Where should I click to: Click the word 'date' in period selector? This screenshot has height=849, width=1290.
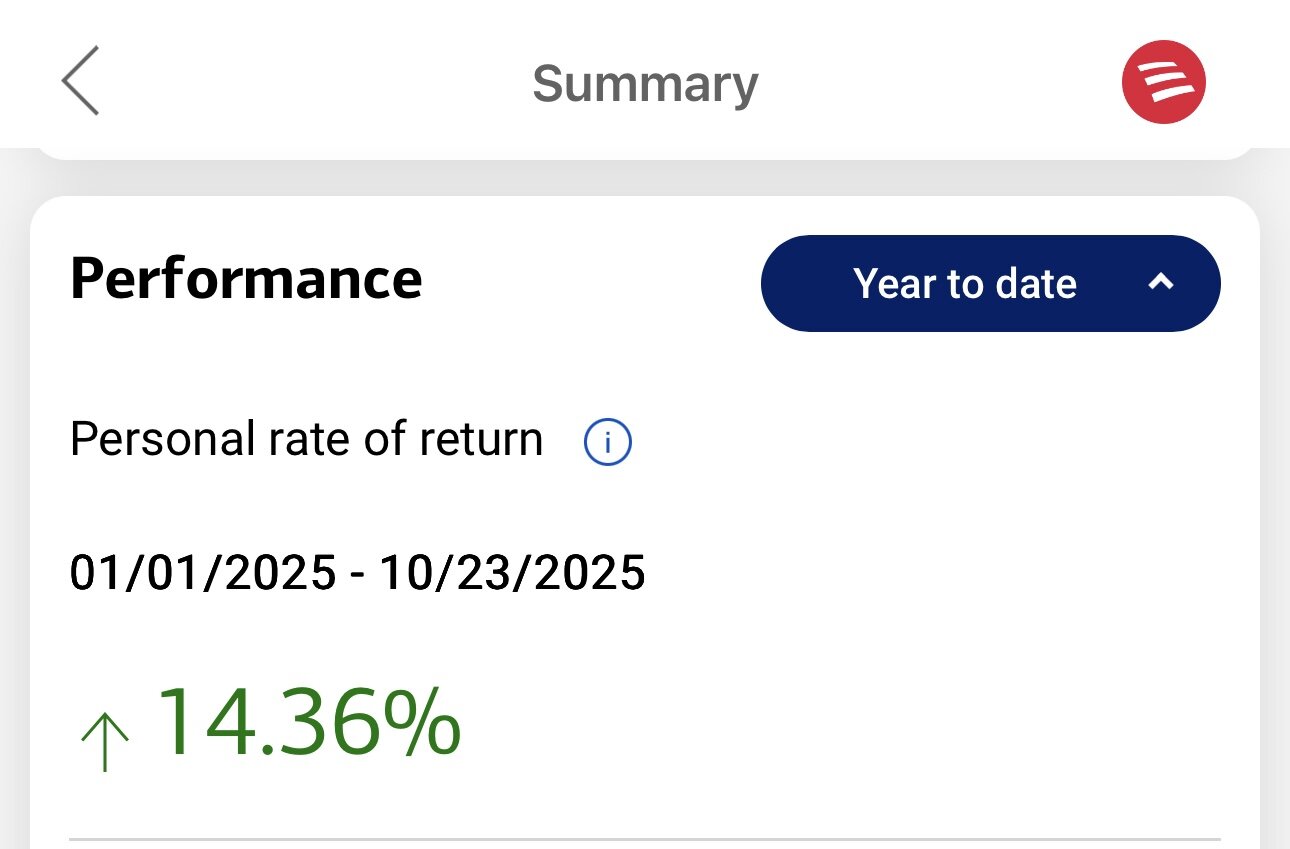1036,284
